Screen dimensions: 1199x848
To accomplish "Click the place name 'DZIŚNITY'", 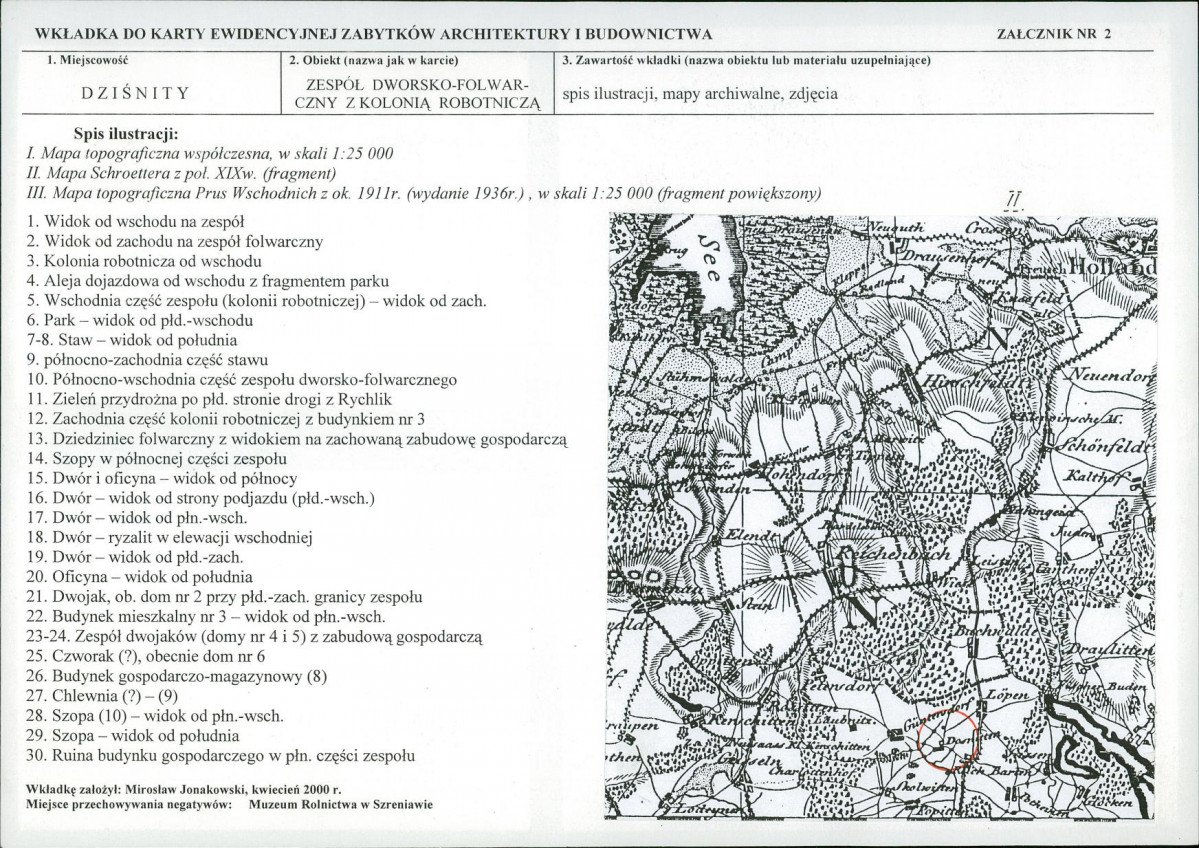I will [135, 93].
